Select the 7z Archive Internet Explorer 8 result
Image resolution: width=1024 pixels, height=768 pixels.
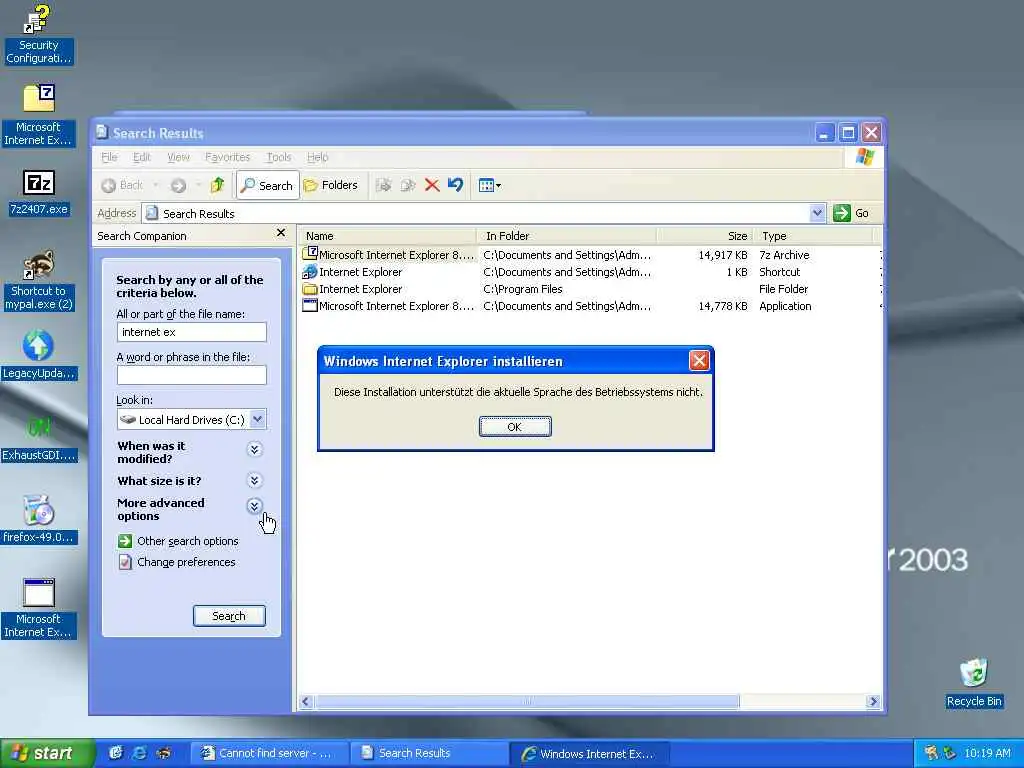tap(390, 255)
